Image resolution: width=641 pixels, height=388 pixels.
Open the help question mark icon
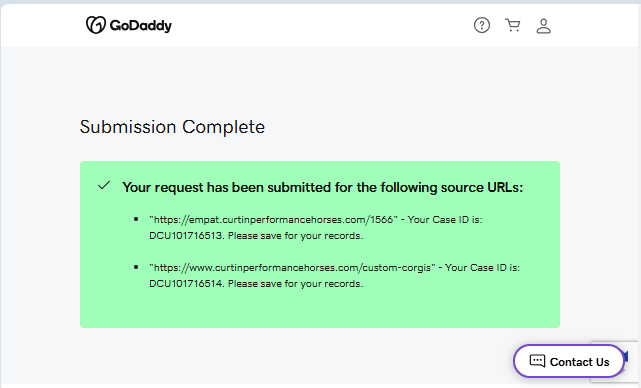coord(482,25)
